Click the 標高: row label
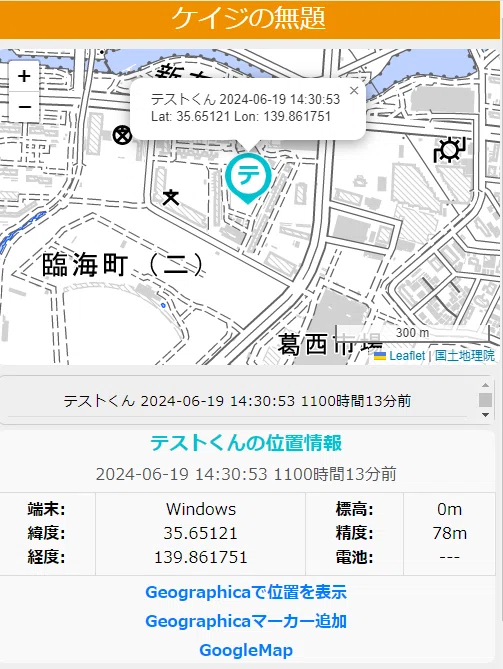 tap(355, 509)
